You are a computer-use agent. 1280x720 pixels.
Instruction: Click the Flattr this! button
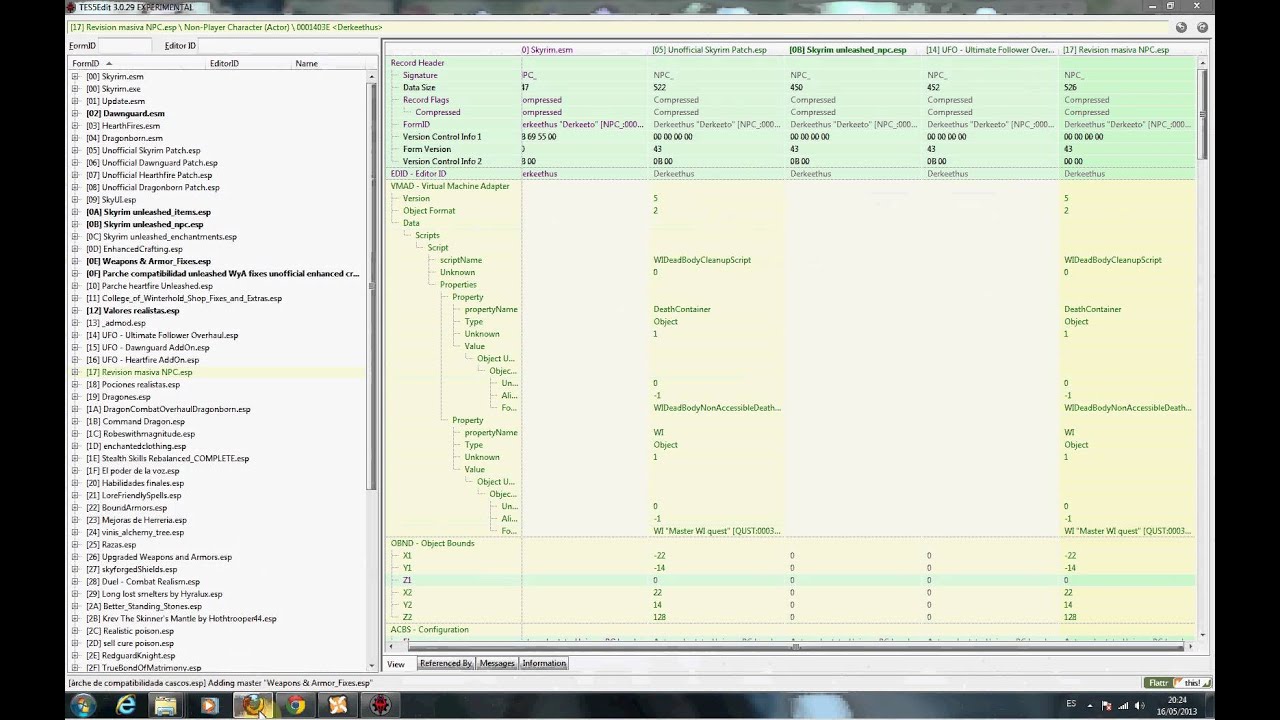[1178, 683]
